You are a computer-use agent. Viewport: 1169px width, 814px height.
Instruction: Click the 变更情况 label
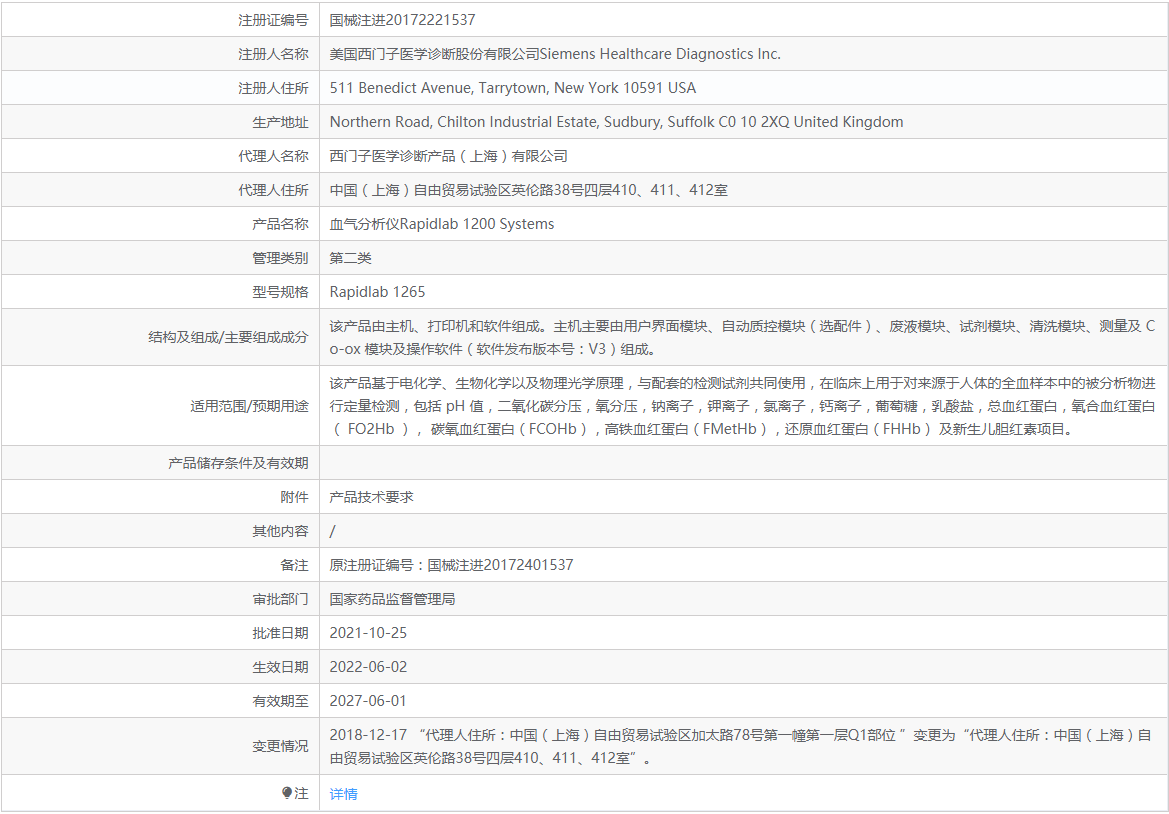click(280, 746)
